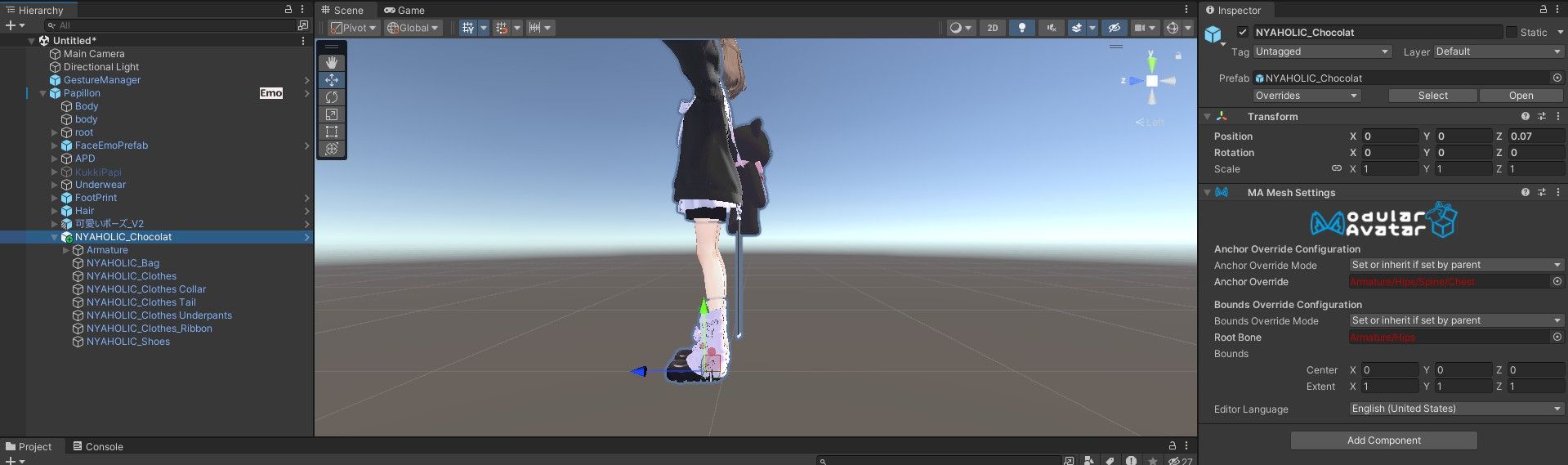
Task: Open Bounds Override Mode dropdown
Action: click(x=1456, y=320)
